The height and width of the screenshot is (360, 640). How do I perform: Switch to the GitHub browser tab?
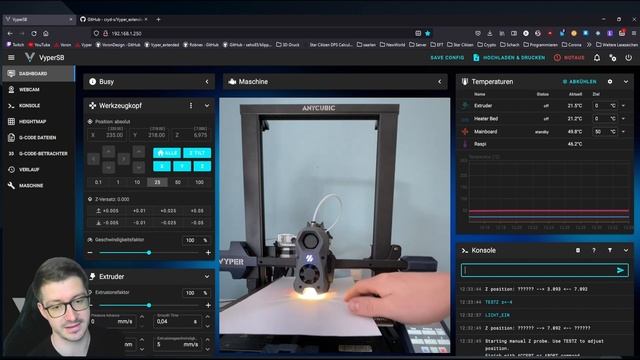coord(113,19)
